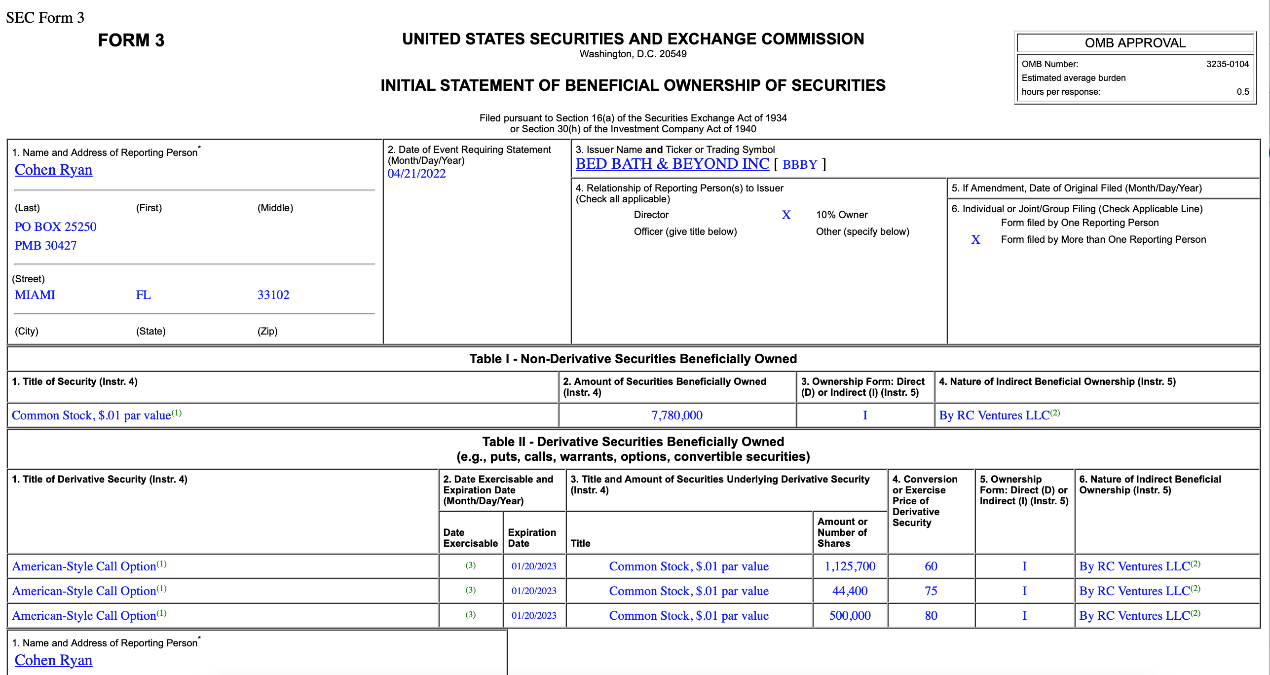Image resolution: width=1270 pixels, height=675 pixels.
Task: Open the Cohen Ryan link above PO BOX address
Action: tap(54, 170)
